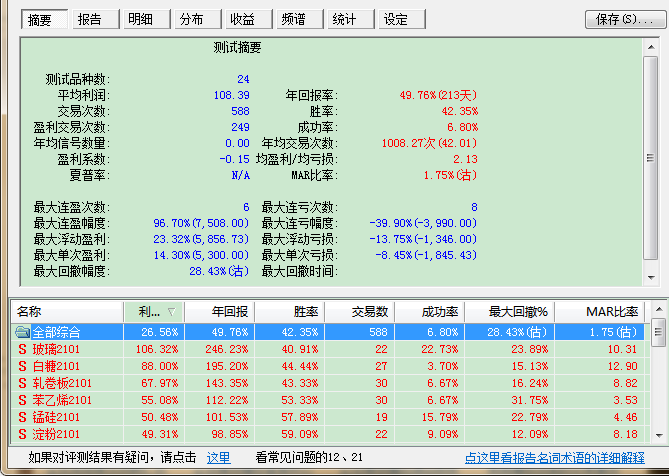669x476 pixels.
Task: Open the report terminology explanation link
Action: pyautogui.click(x=554, y=458)
